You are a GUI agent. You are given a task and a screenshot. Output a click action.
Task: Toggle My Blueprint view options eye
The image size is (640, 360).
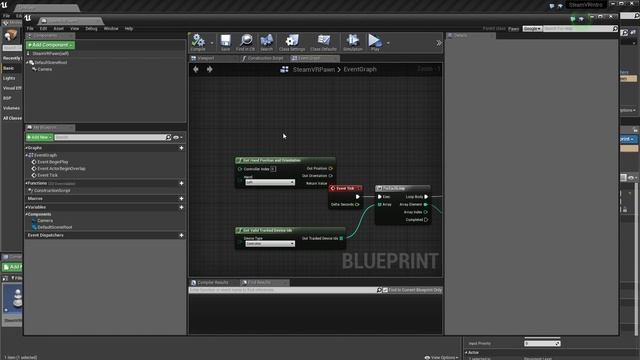[177, 138]
